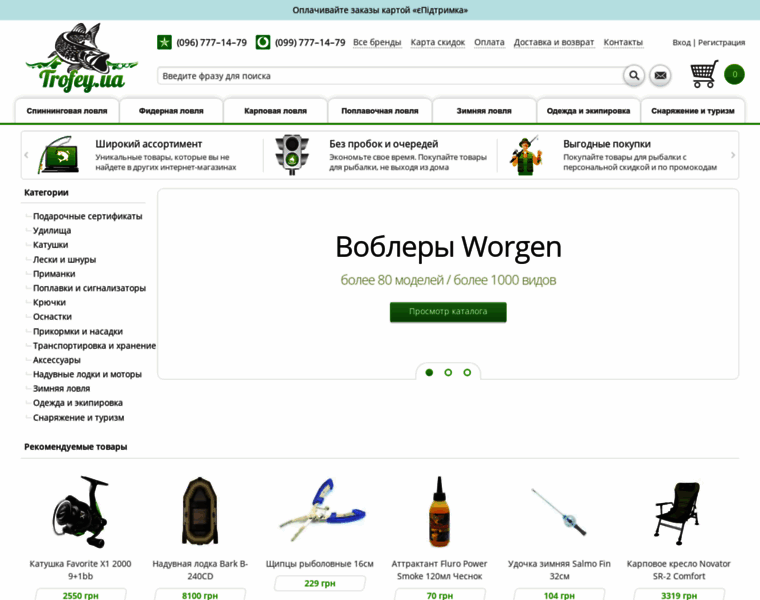
Task: Click the Bark B-240CD boat image
Action: point(200,511)
